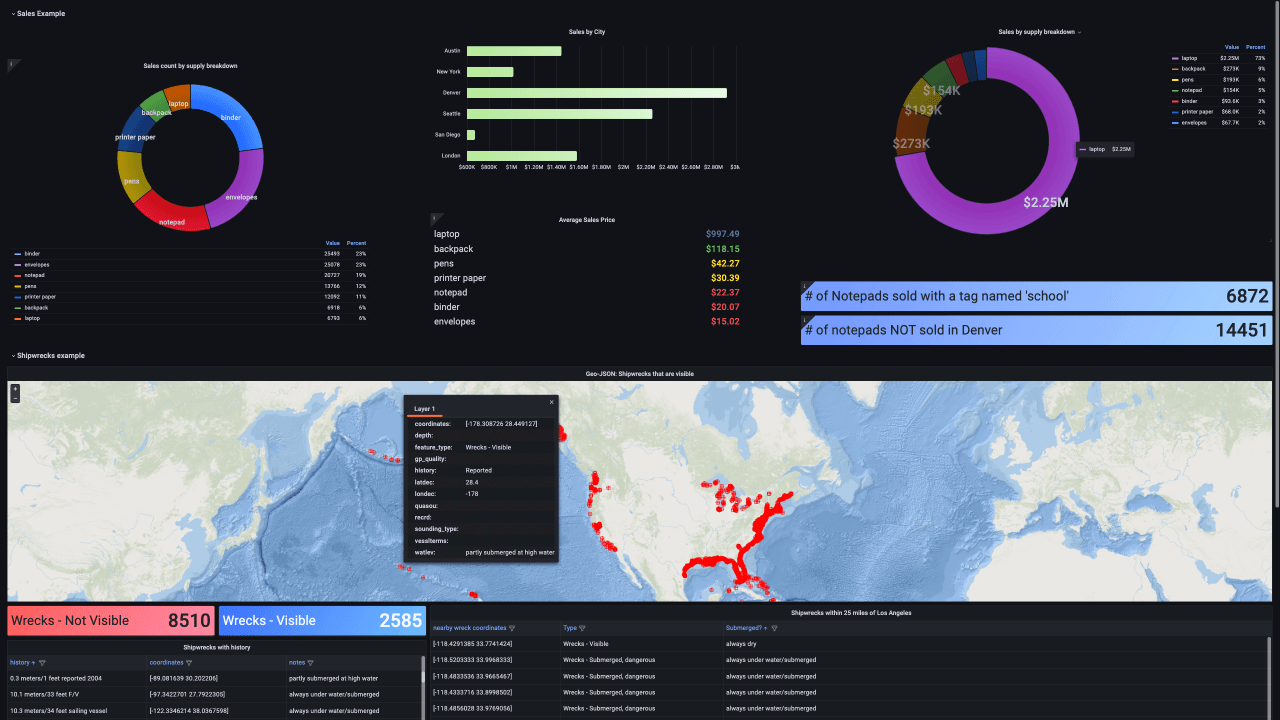Open the info icon on Average Sales Price panel
This screenshot has width=1280, height=720.
[x=435, y=218]
